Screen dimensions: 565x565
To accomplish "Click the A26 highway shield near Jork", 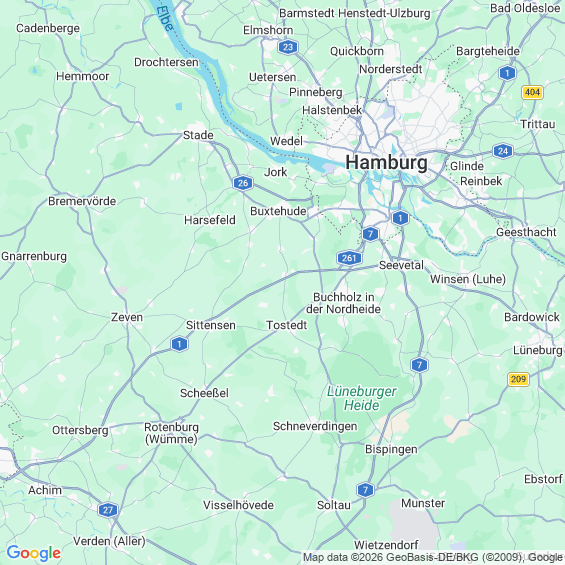I will tap(243, 183).
